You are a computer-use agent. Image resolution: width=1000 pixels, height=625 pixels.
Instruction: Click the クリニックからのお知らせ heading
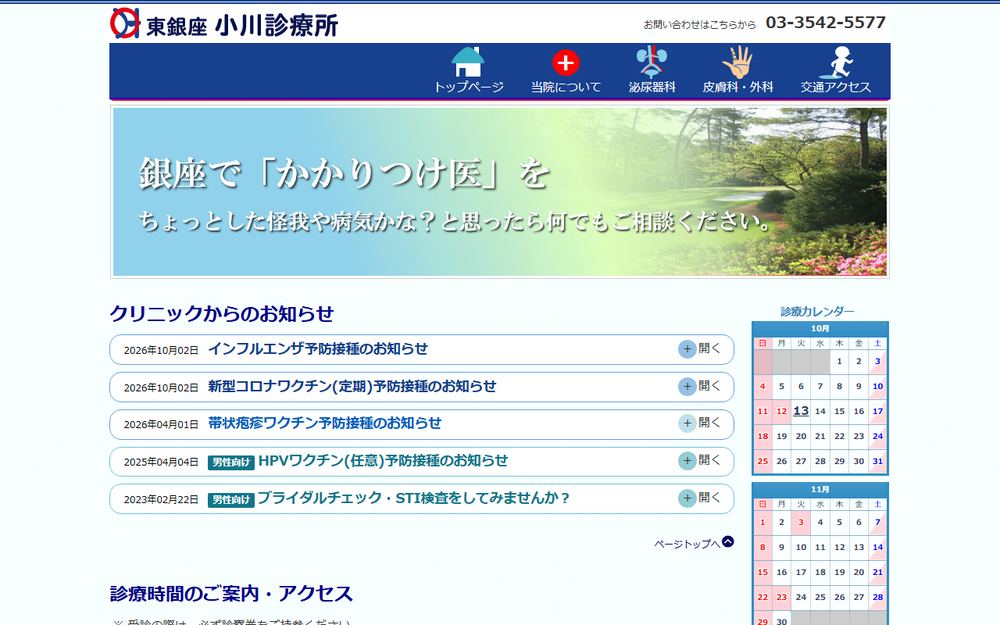tap(222, 314)
